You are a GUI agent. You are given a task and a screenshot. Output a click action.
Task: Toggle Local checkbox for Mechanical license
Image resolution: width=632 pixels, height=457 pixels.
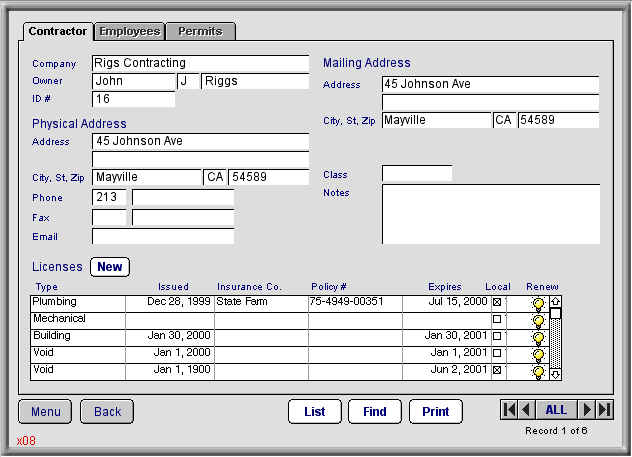tap(497, 319)
